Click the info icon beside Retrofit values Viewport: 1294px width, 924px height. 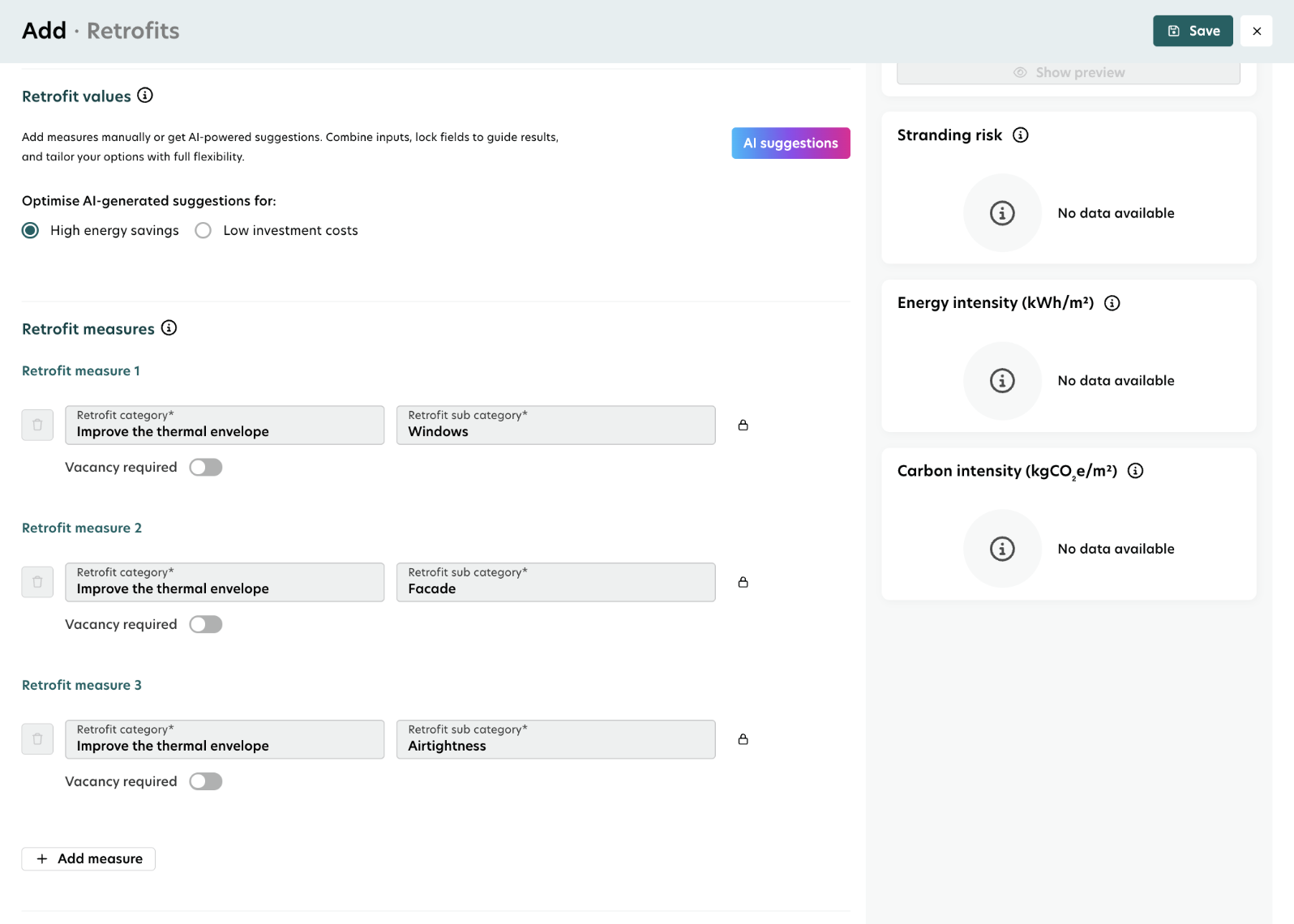coord(145,96)
